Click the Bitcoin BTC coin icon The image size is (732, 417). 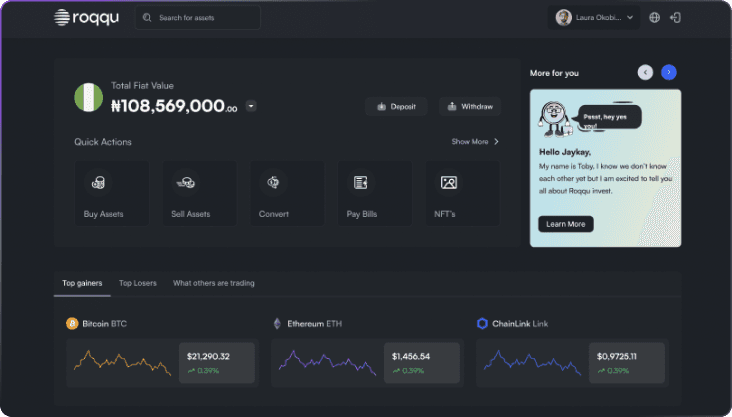tap(72, 324)
